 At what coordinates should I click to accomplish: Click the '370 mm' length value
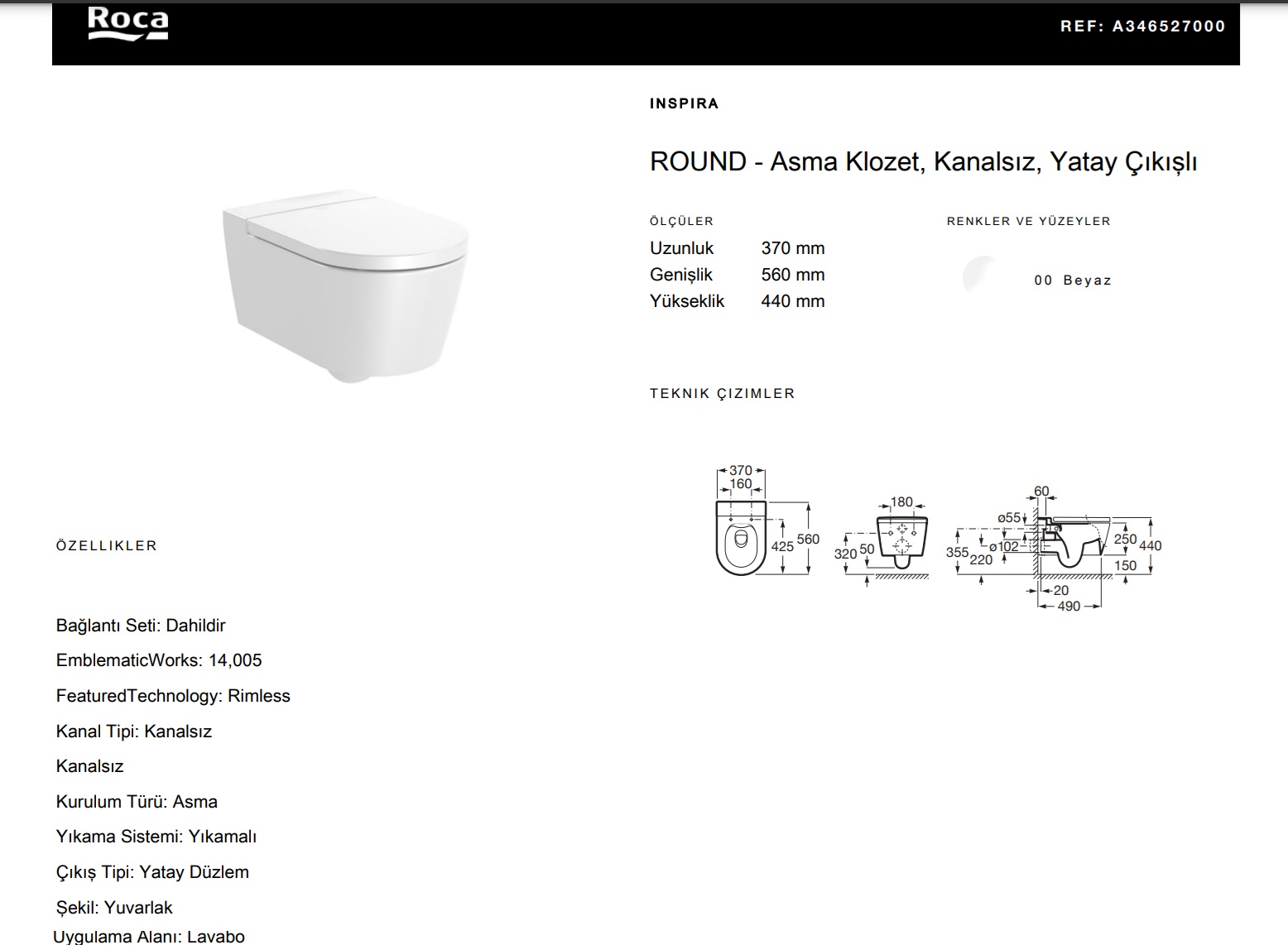point(792,248)
